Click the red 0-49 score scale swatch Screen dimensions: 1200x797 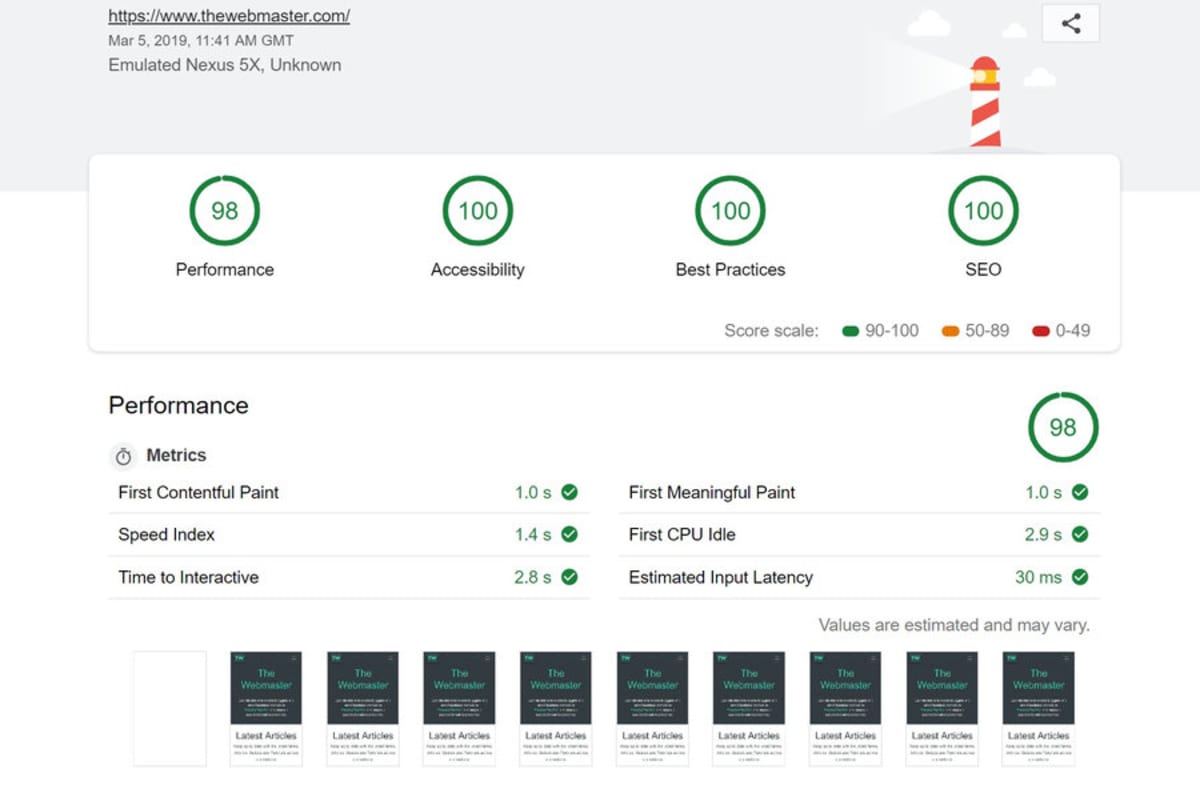pyautogui.click(x=1041, y=331)
